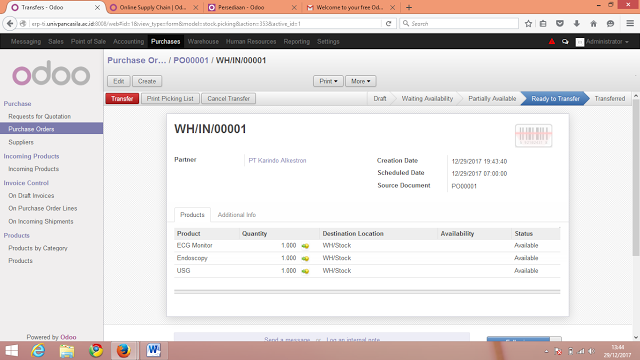Click the Edit button
Screen dimensions: 640x360
point(119,81)
